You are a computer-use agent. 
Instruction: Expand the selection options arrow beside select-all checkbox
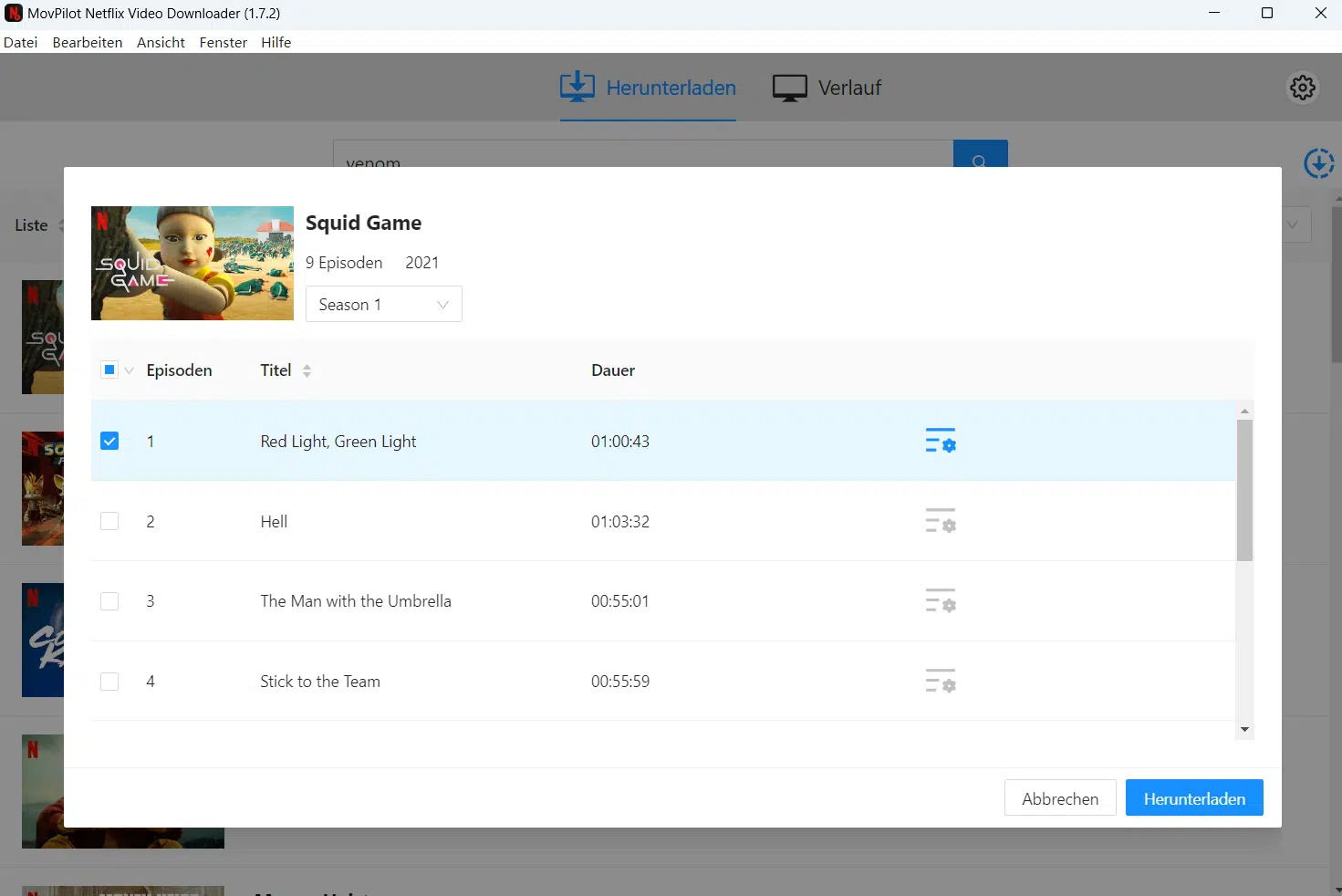[129, 370]
